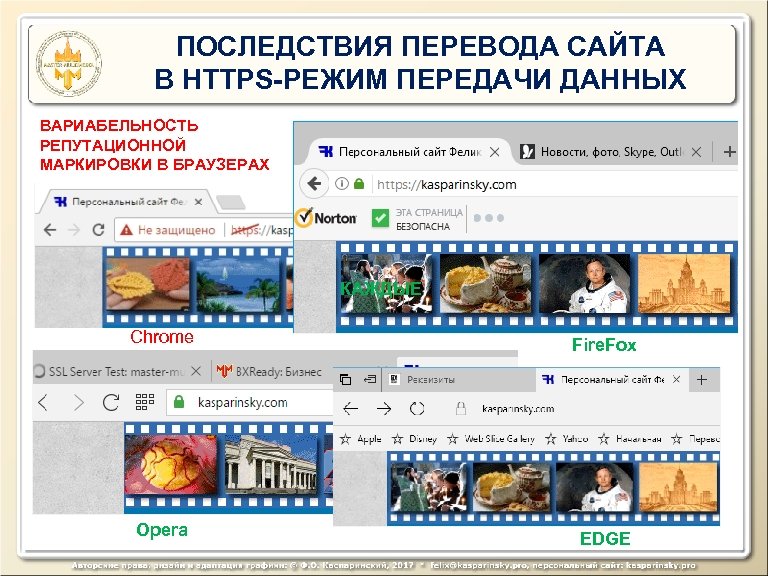Click the tropical beach thumbnail in Chrome
The image size is (768, 576).
(x=239, y=285)
